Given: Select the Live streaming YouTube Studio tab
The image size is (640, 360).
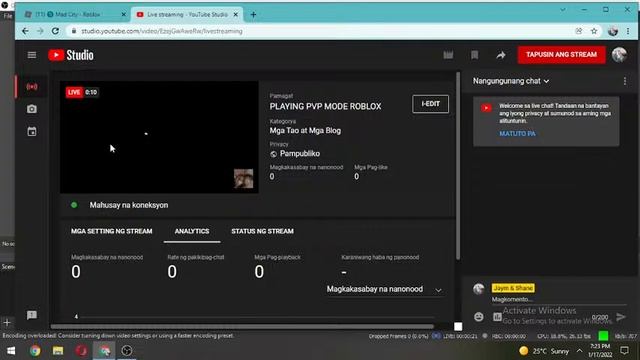Looking at the screenshot, I should coord(187,14).
